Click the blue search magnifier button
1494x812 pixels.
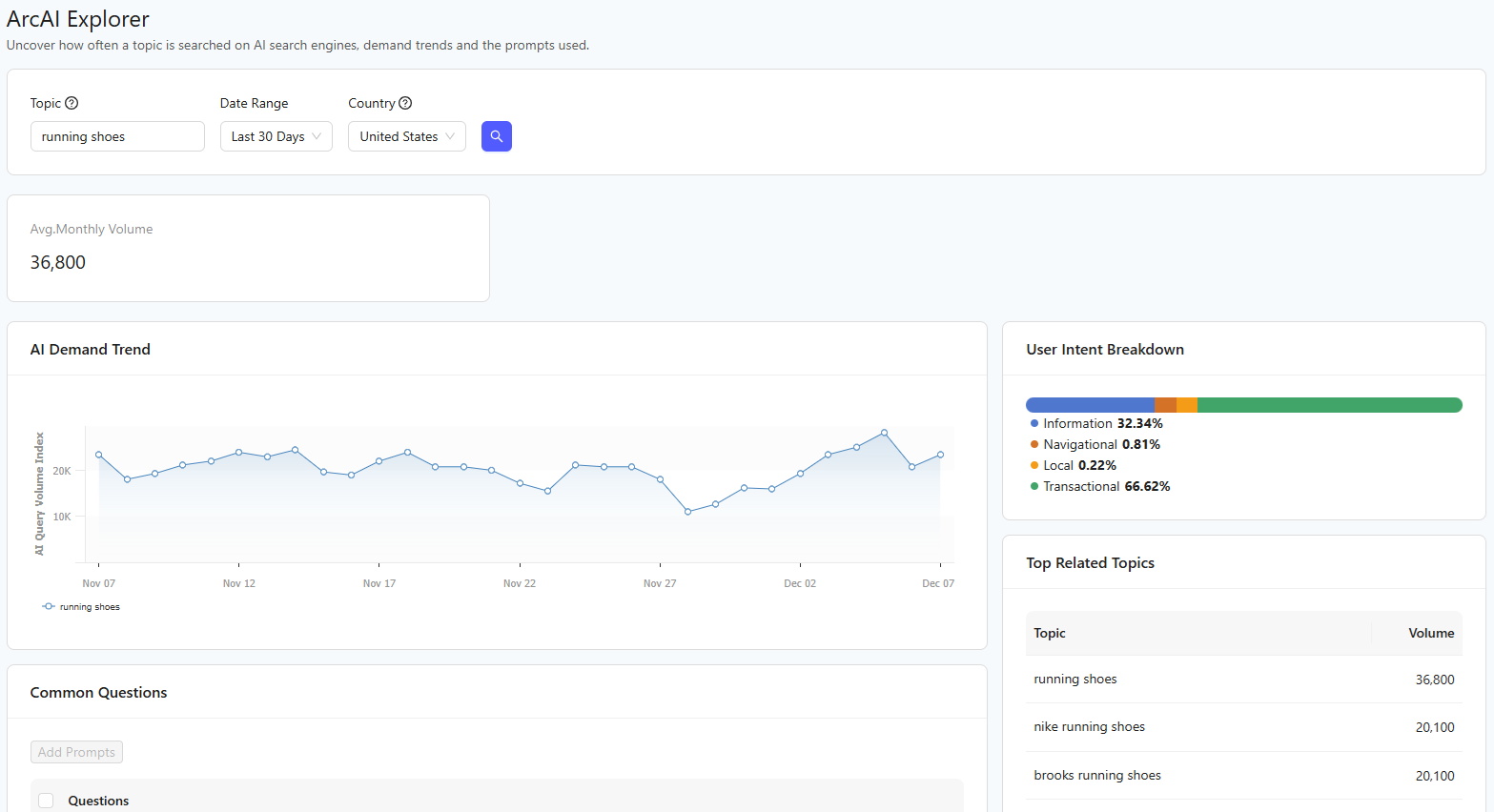pos(496,136)
